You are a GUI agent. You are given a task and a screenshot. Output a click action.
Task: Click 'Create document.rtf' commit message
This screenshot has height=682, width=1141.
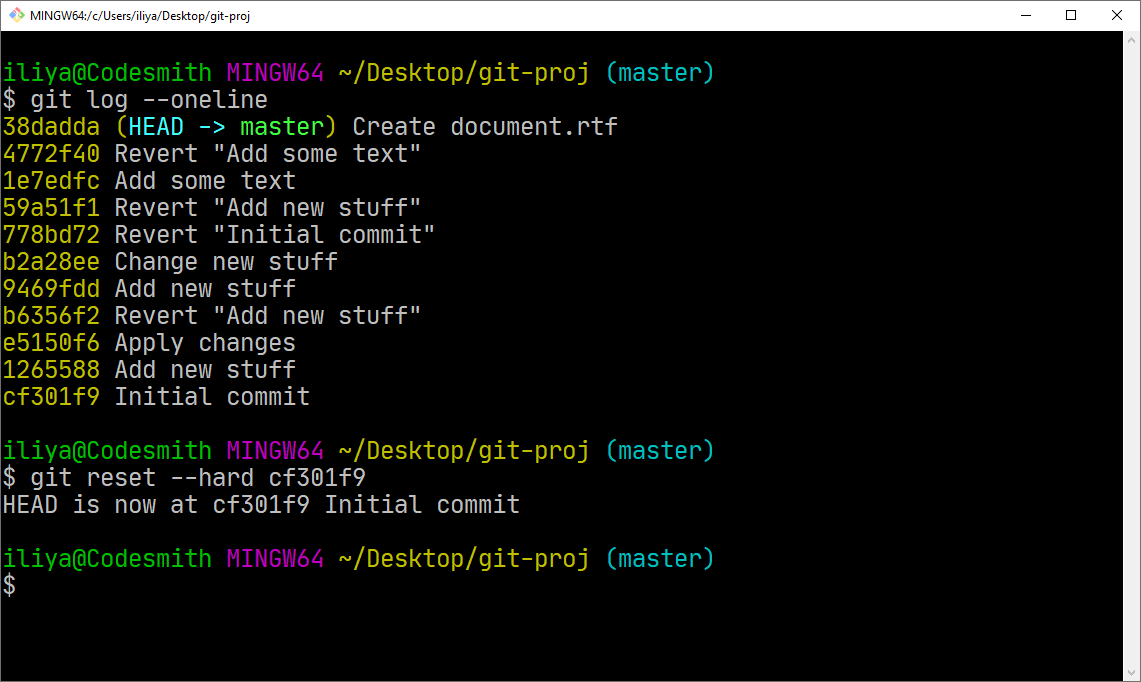[485, 127]
